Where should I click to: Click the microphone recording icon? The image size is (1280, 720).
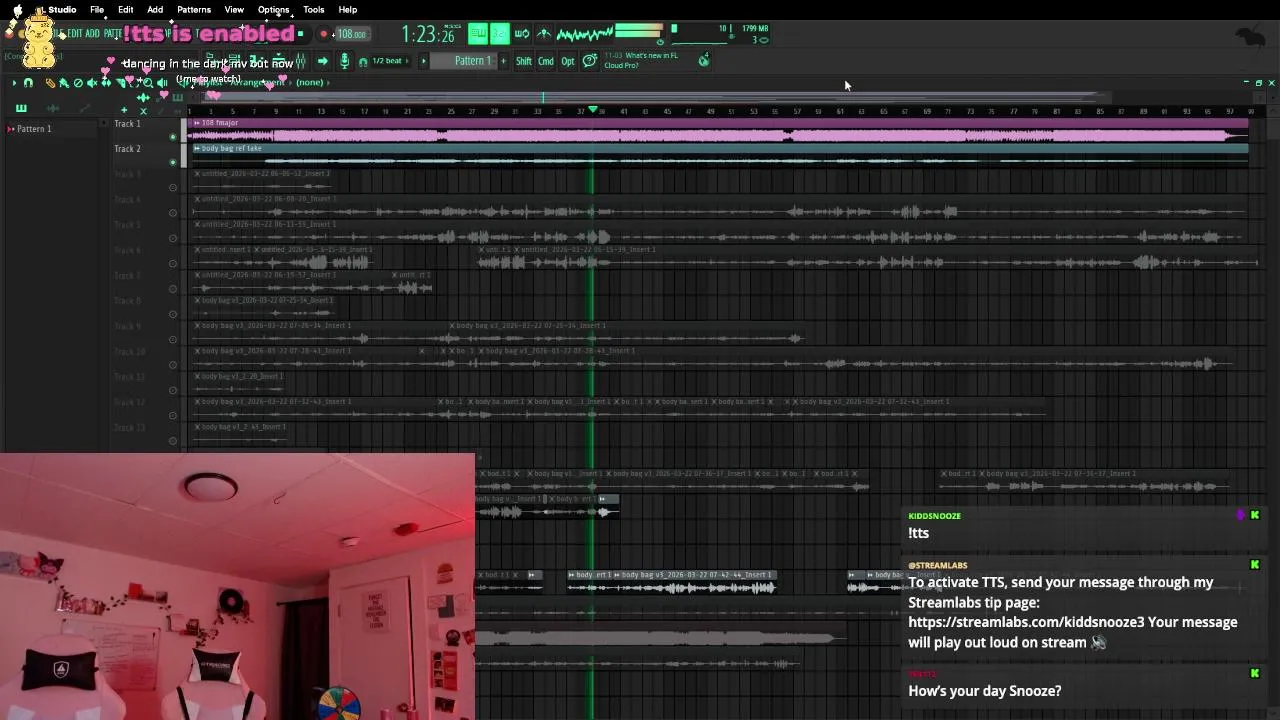click(344, 61)
